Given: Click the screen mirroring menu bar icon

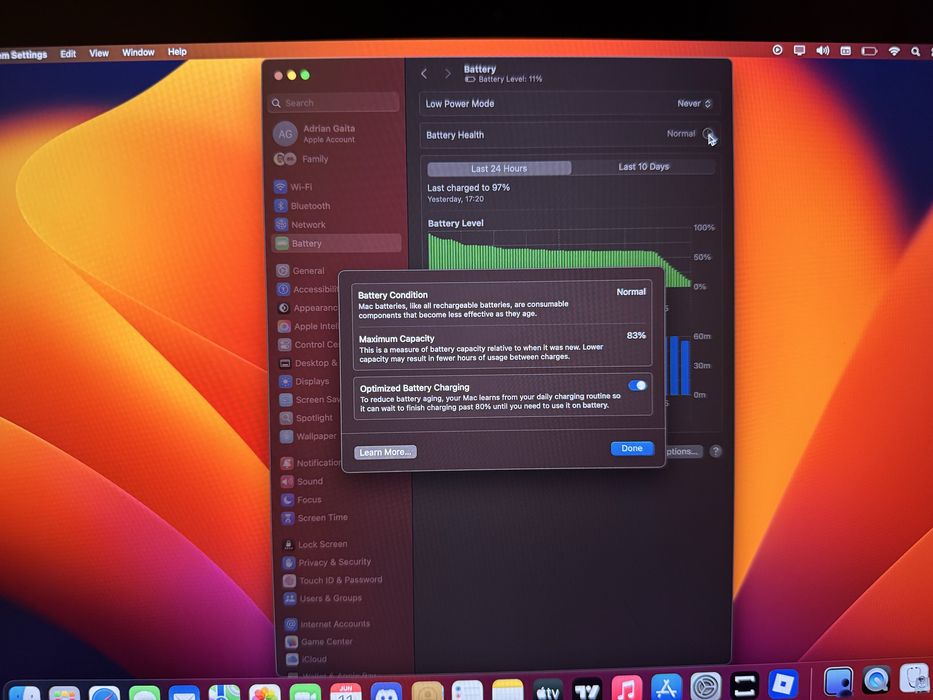Looking at the screenshot, I should click(799, 51).
